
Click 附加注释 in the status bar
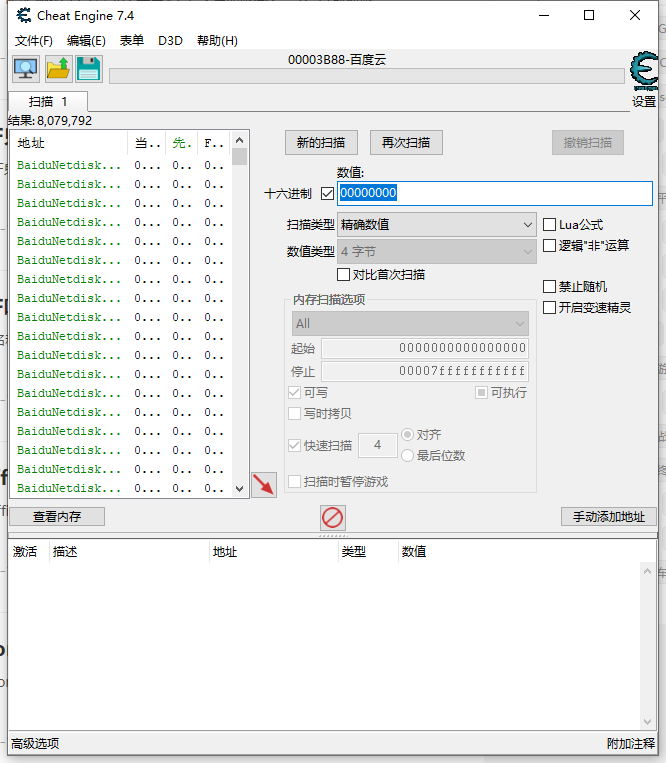[x=631, y=744]
